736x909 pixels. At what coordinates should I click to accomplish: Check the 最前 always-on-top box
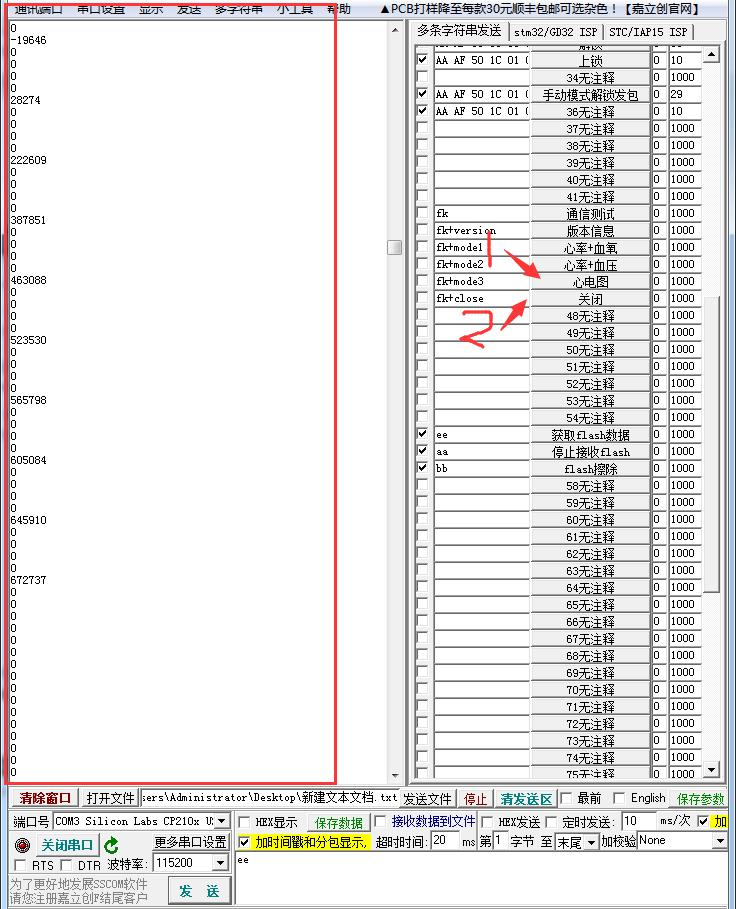[x=566, y=798]
